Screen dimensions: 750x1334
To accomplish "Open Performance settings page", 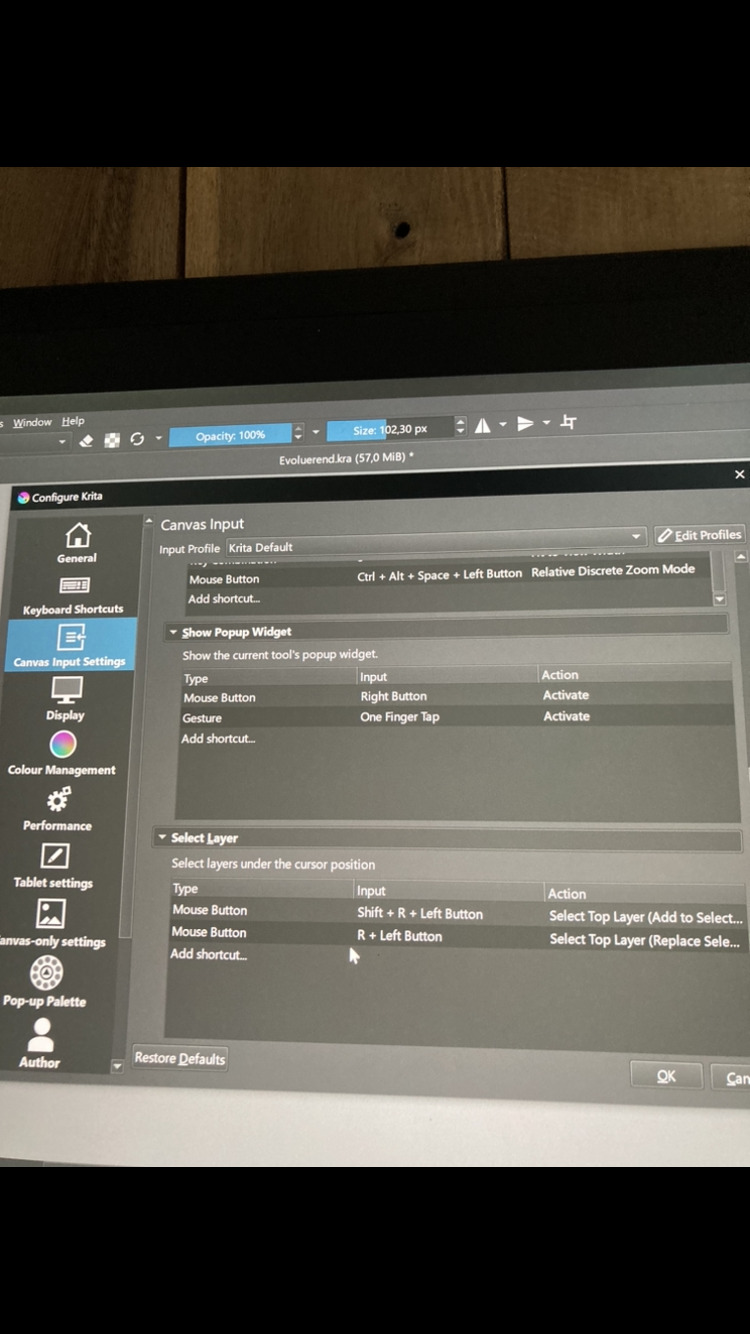I will pos(58,810).
